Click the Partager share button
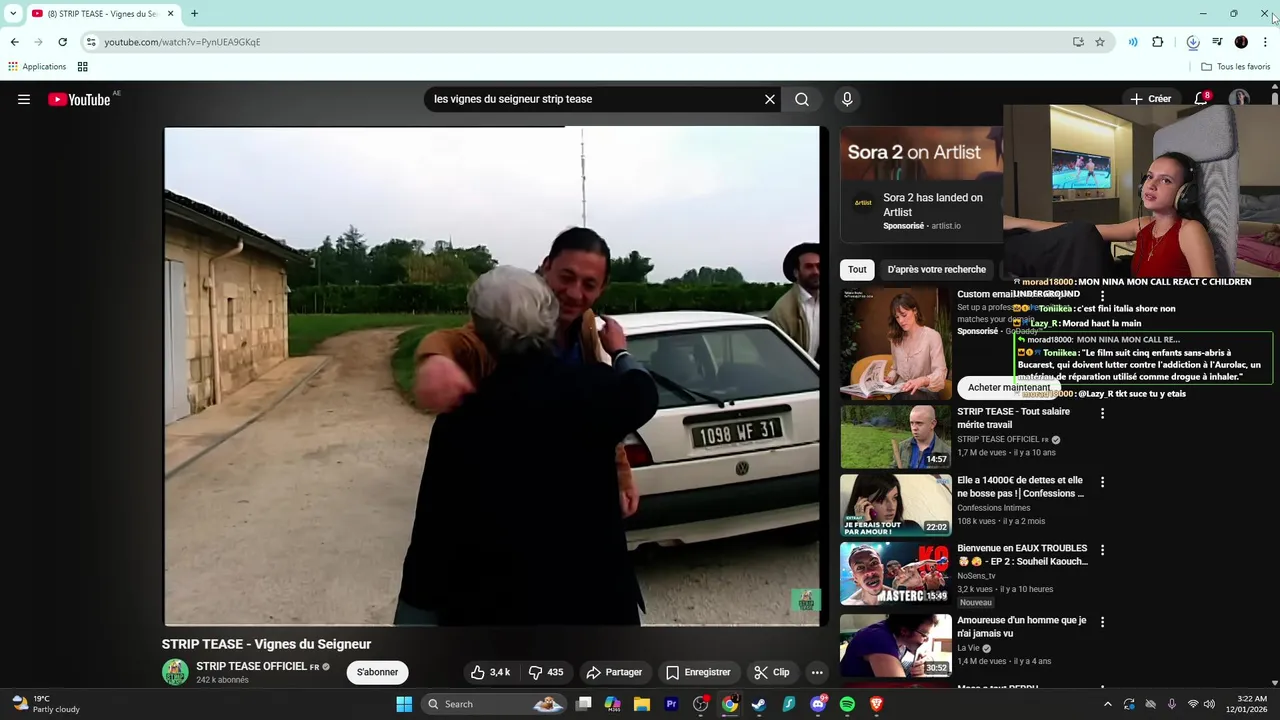Viewport: 1280px width, 720px height. click(x=614, y=672)
